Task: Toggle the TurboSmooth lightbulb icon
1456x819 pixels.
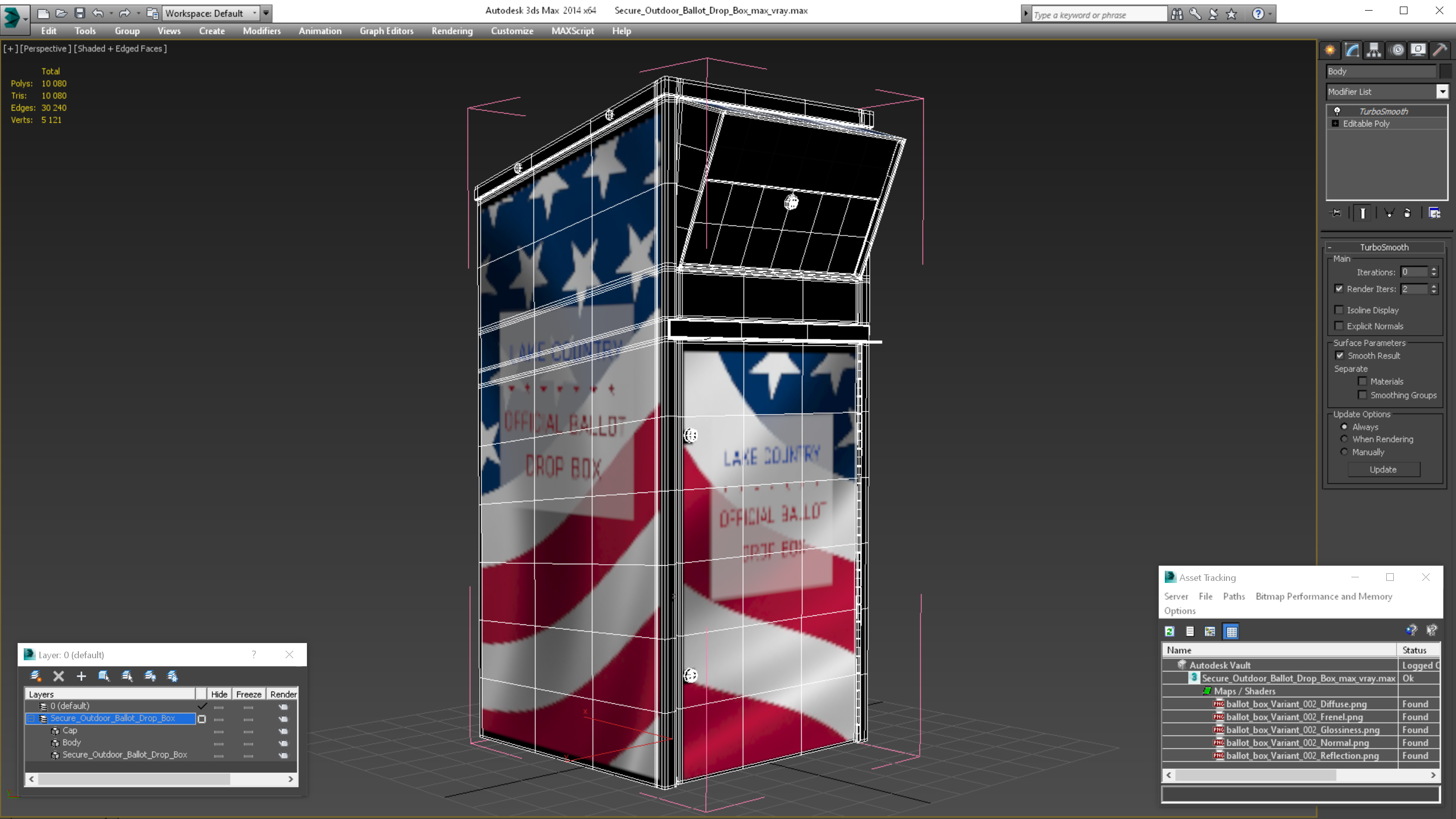Action: [1337, 111]
